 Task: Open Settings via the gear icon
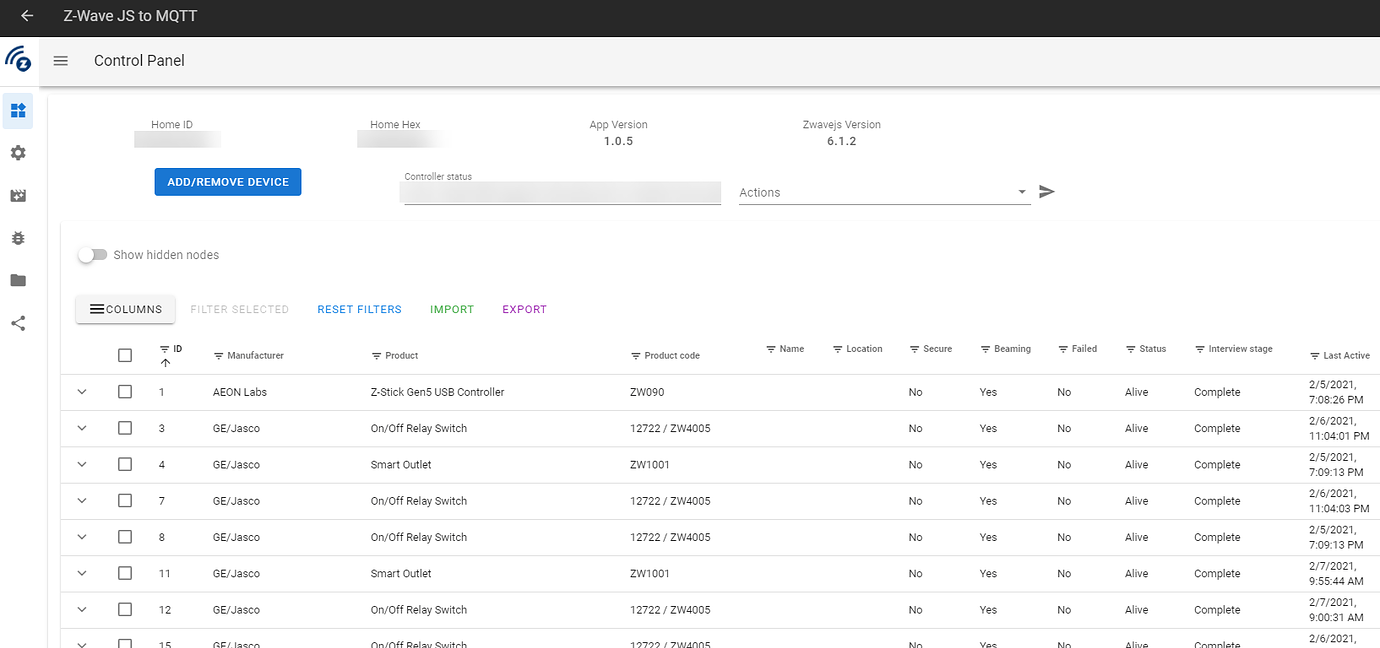point(17,152)
